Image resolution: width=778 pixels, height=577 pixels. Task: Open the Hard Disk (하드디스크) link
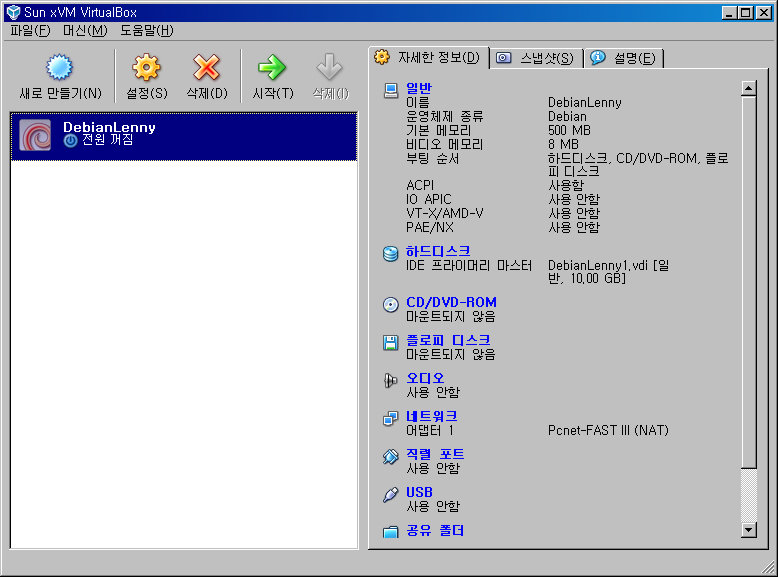pos(438,251)
